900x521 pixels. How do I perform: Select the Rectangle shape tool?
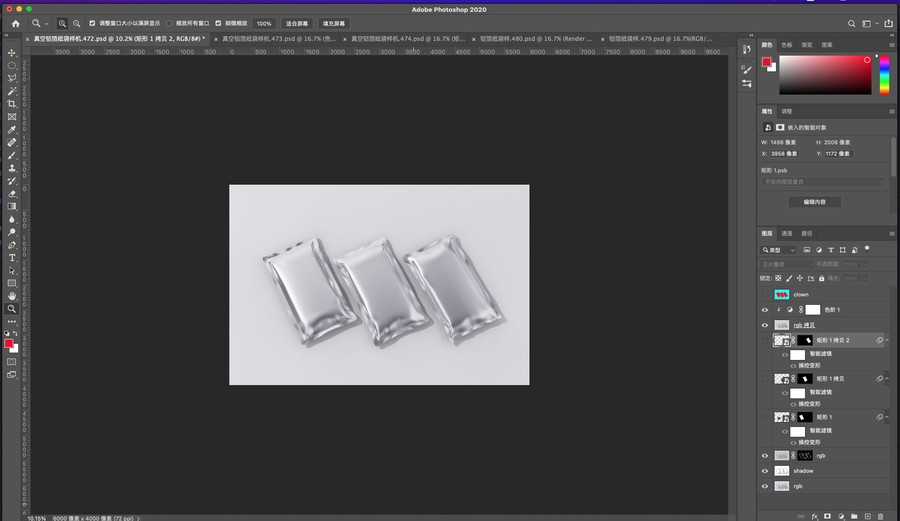pyautogui.click(x=11, y=283)
